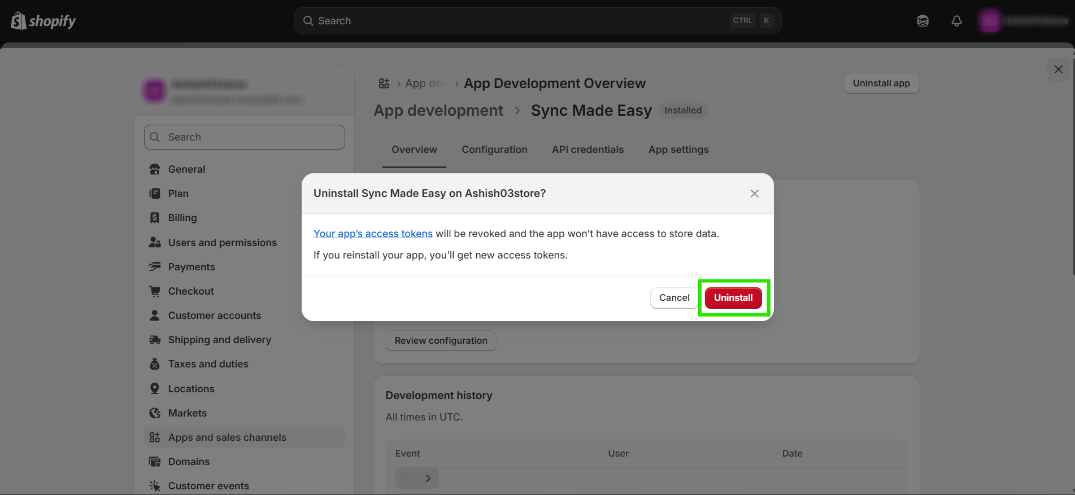Close the settings panel with X
Screen dimensions: 1075x495
pyautogui.click(x=1058, y=69)
